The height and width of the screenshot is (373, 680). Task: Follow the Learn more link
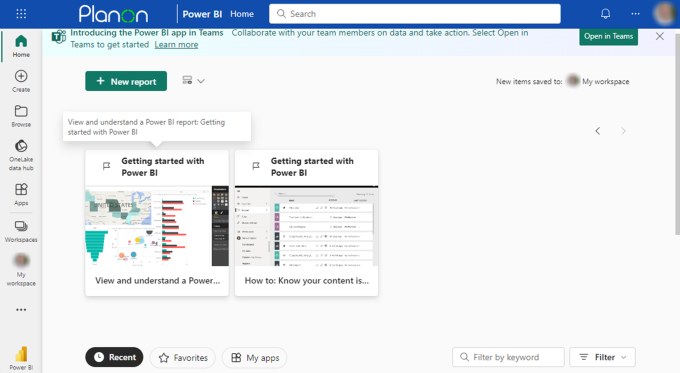point(176,45)
